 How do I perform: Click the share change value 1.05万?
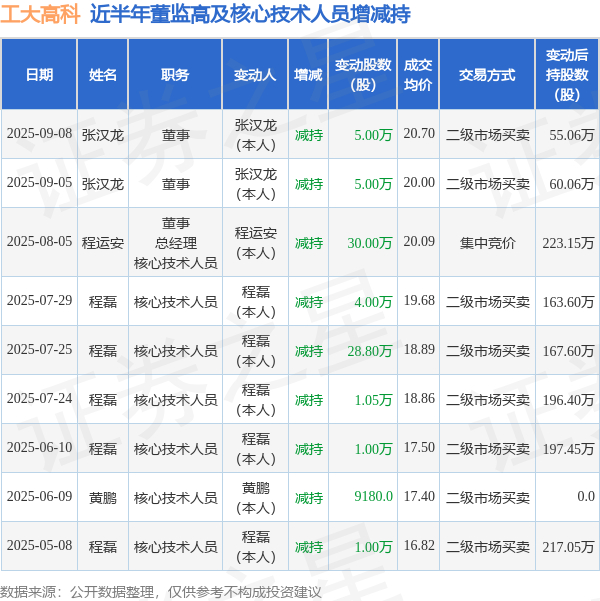(x=373, y=400)
